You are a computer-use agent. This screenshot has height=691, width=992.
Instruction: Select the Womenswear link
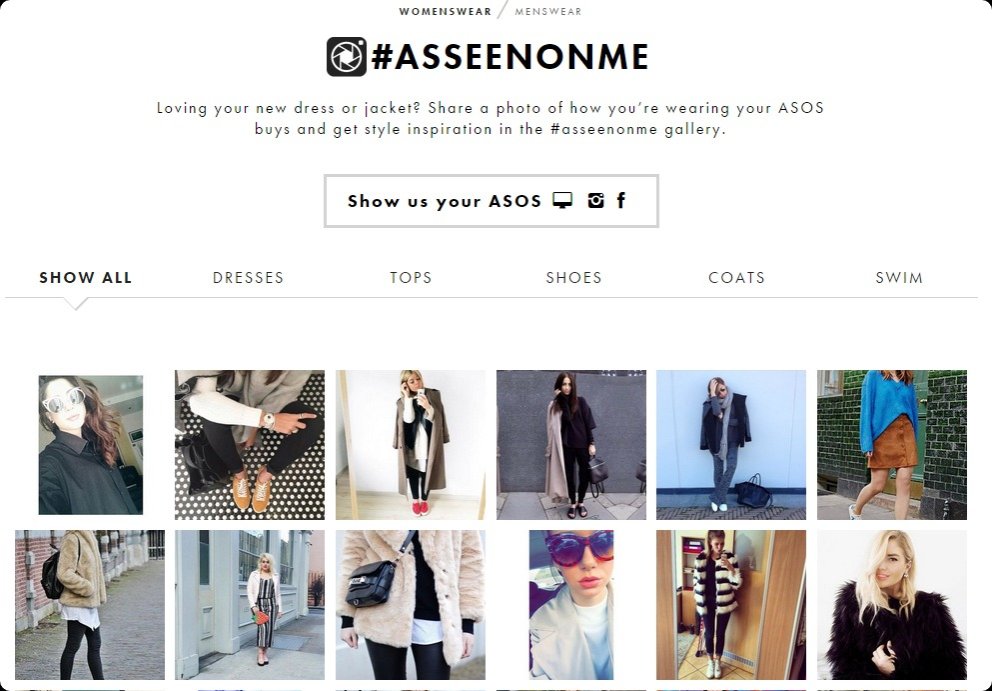click(445, 11)
